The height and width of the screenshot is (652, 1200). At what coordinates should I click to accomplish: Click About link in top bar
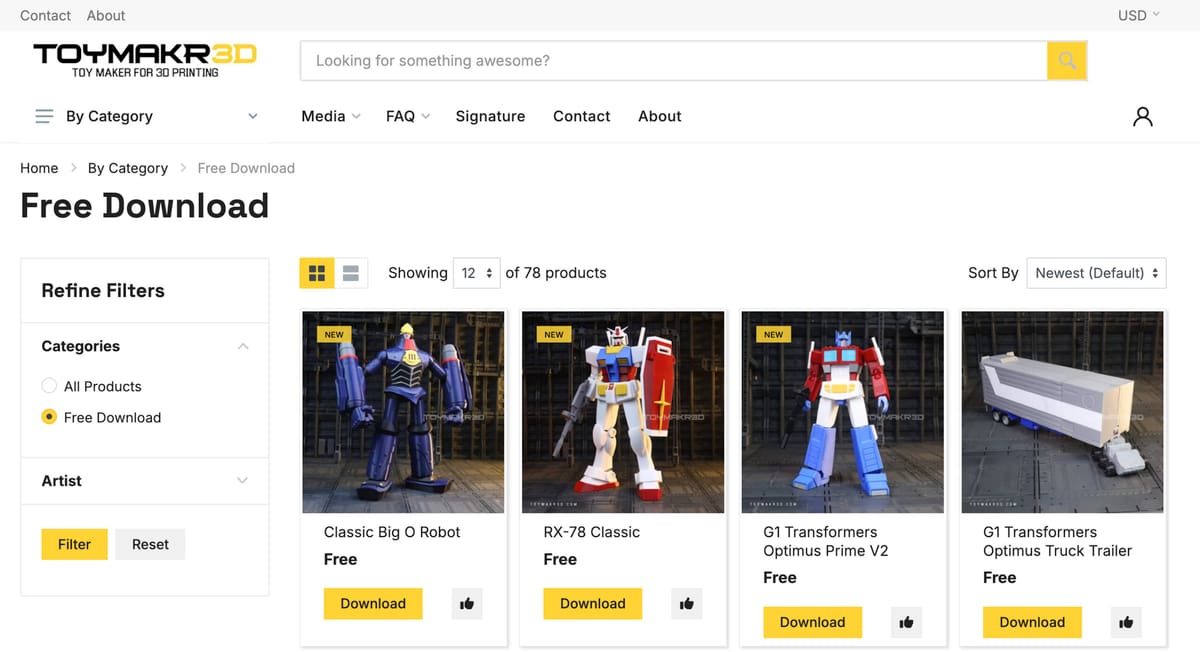pyautogui.click(x=106, y=15)
